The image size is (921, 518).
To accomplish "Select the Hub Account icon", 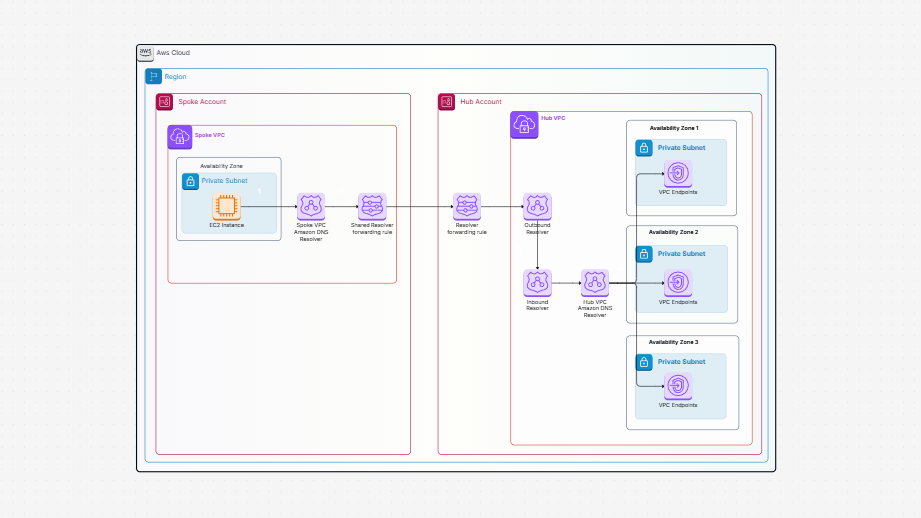I will (x=446, y=102).
